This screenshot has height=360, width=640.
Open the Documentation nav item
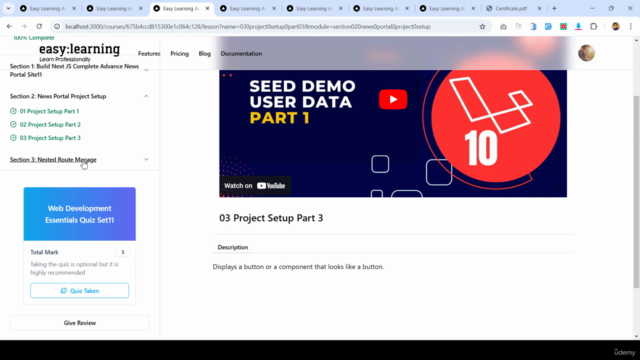(x=241, y=53)
